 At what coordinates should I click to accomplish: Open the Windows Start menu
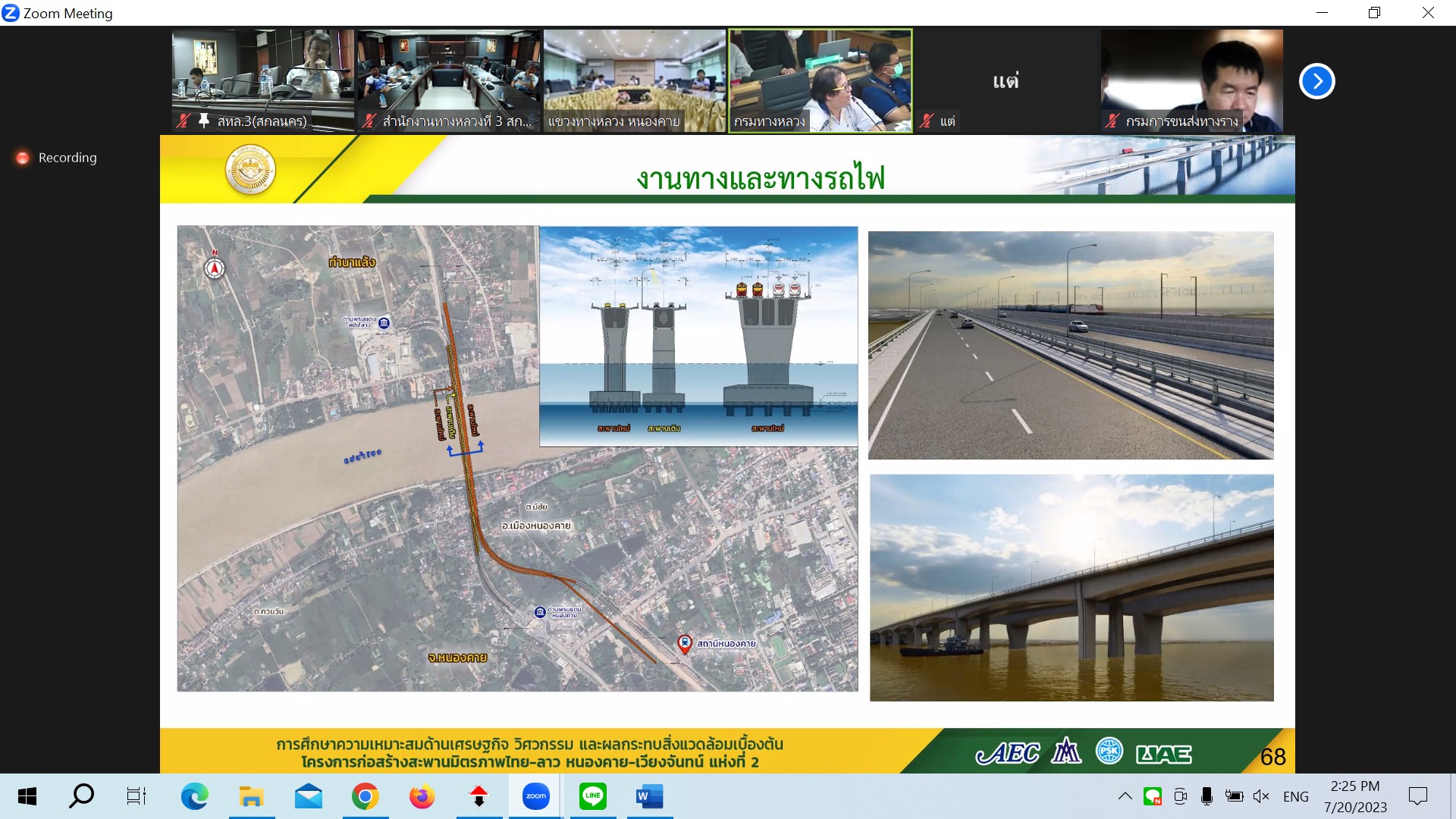tap(27, 796)
